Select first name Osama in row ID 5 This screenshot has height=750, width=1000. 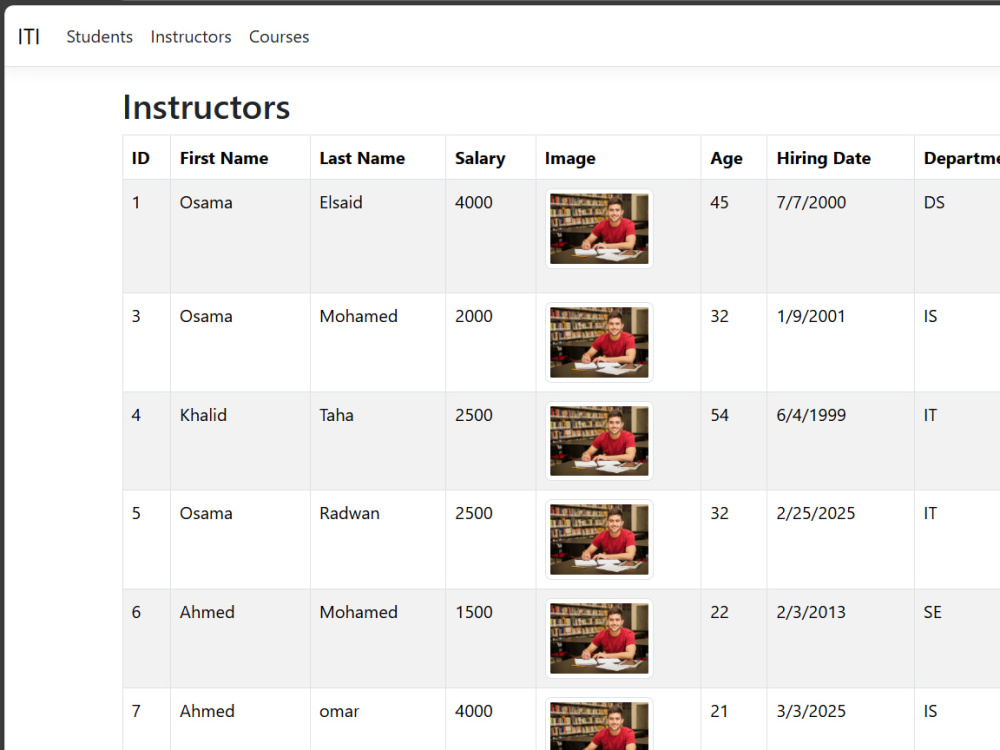206,513
